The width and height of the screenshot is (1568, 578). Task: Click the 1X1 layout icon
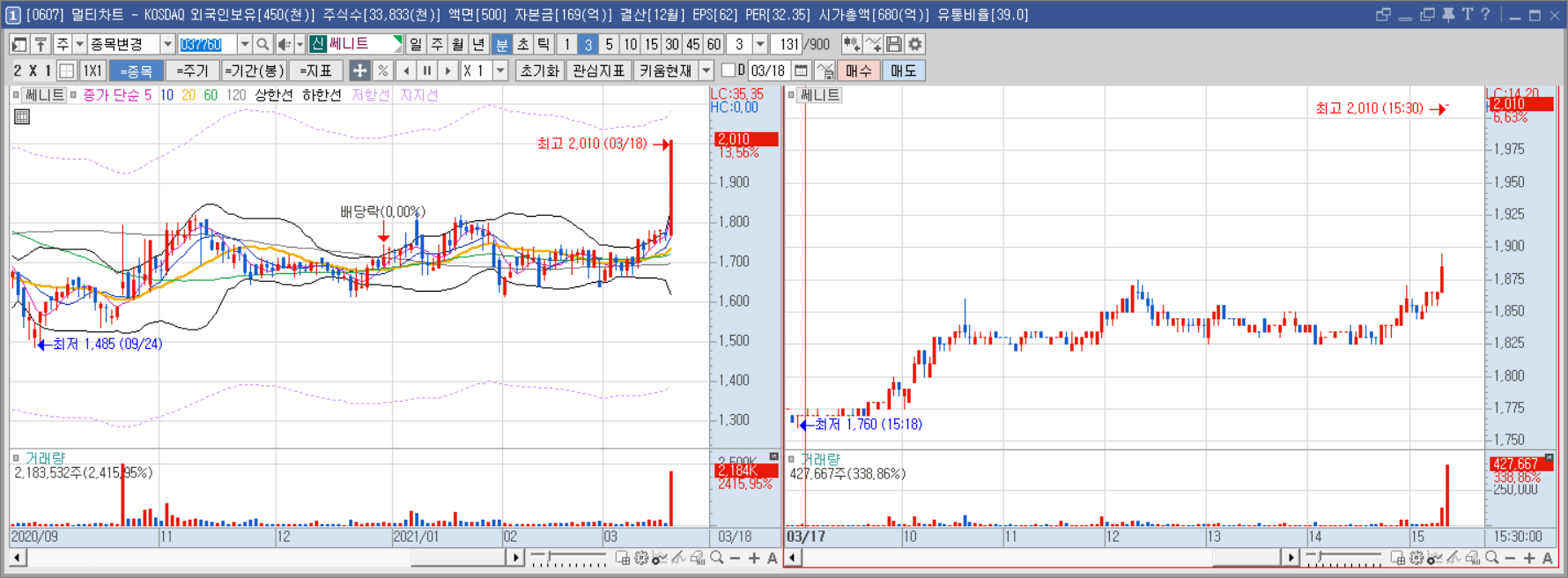pyautogui.click(x=92, y=70)
